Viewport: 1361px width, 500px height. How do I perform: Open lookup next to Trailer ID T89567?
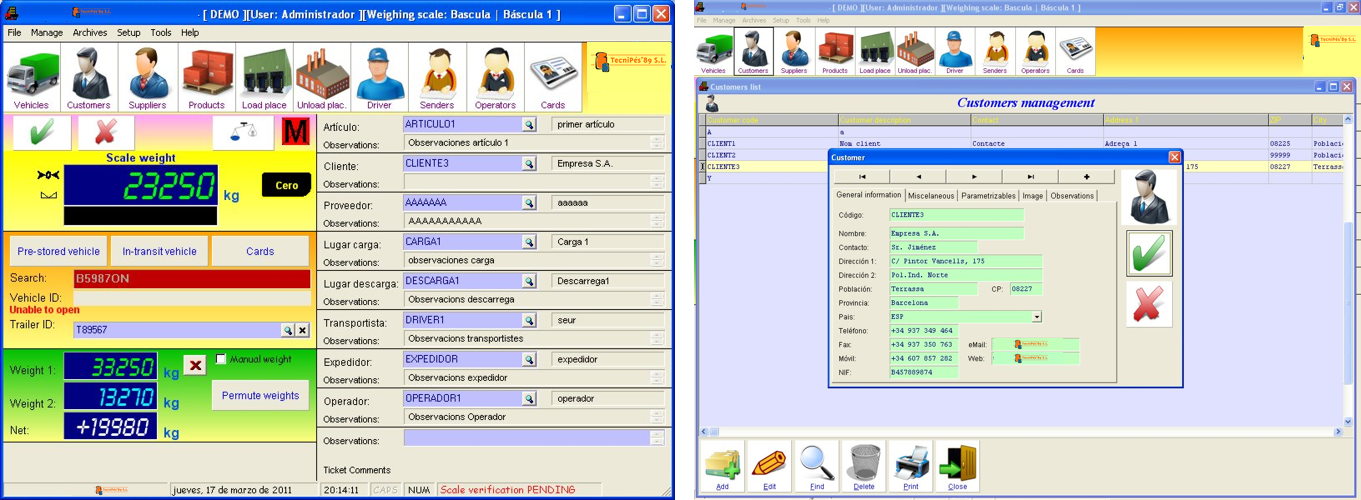point(287,330)
